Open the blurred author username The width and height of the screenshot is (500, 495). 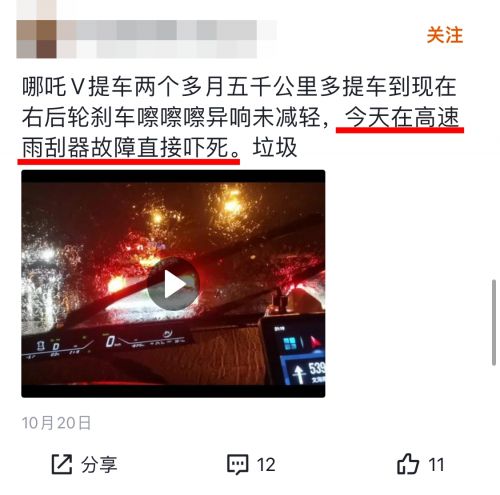167,39
